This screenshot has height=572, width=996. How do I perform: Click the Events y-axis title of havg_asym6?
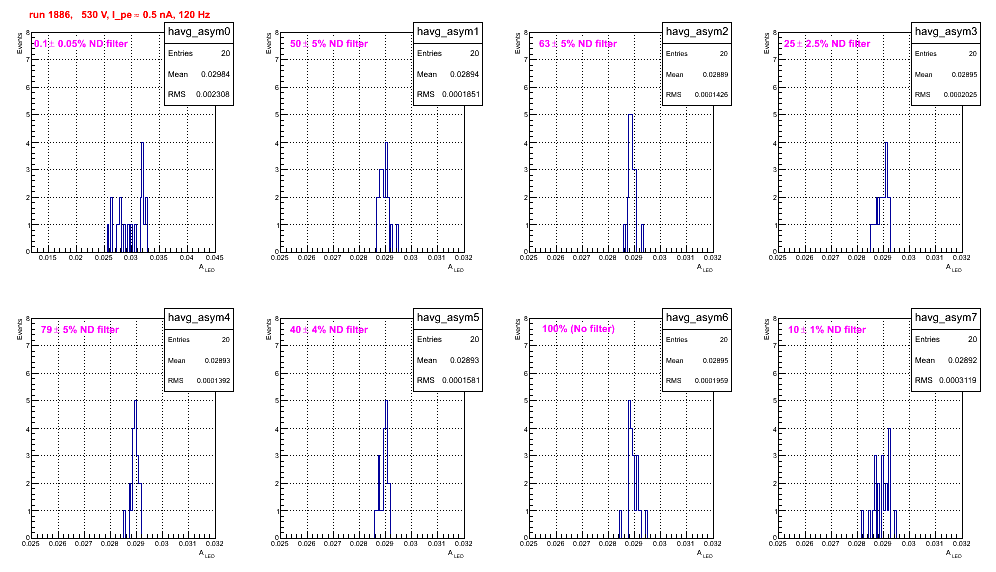click(x=518, y=330)
